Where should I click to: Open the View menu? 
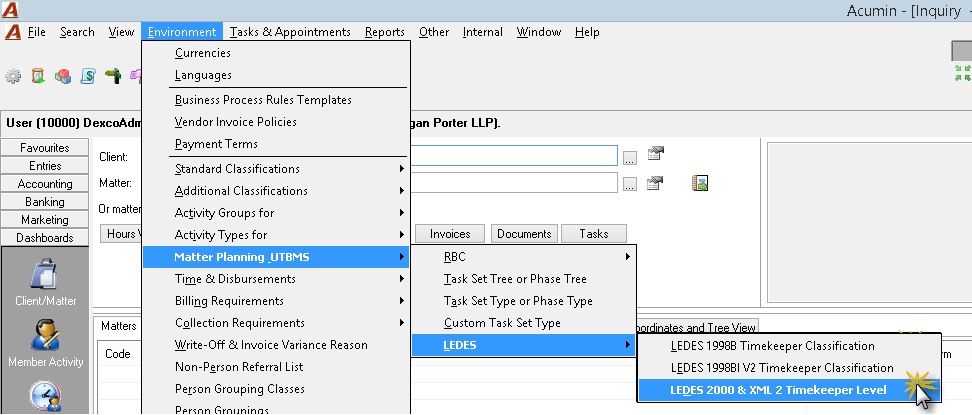pos(121,32)
